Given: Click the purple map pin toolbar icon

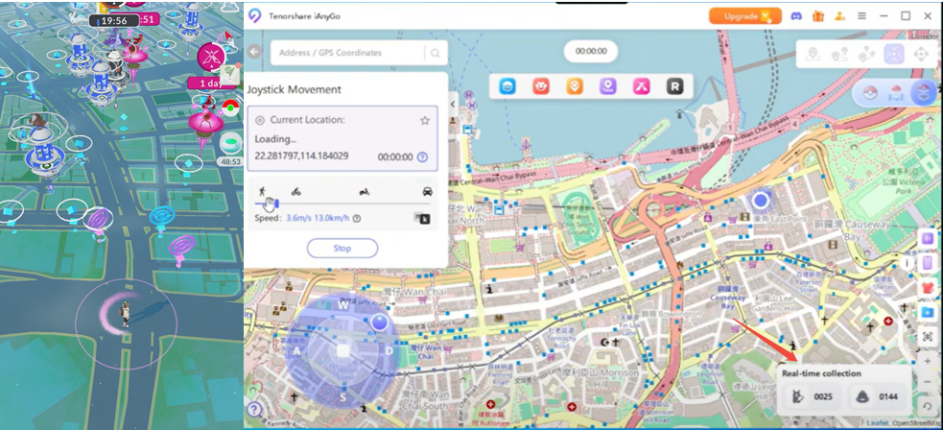Looking at the screenshot, I should [608, 87].
